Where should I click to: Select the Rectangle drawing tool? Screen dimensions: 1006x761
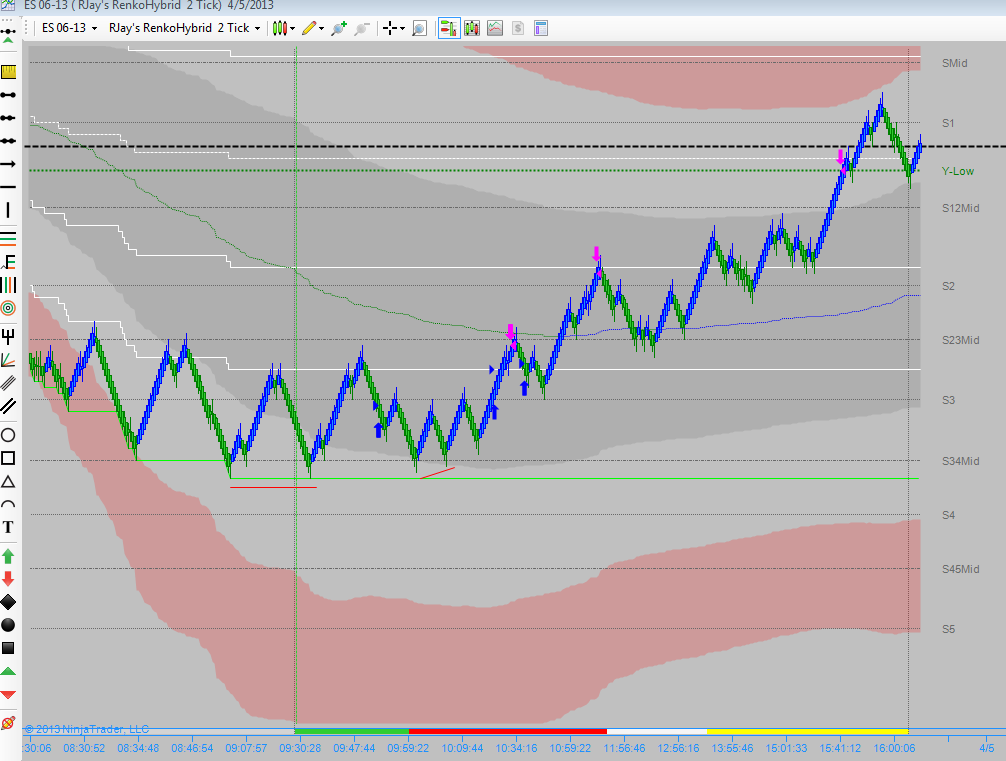[8, 458]
